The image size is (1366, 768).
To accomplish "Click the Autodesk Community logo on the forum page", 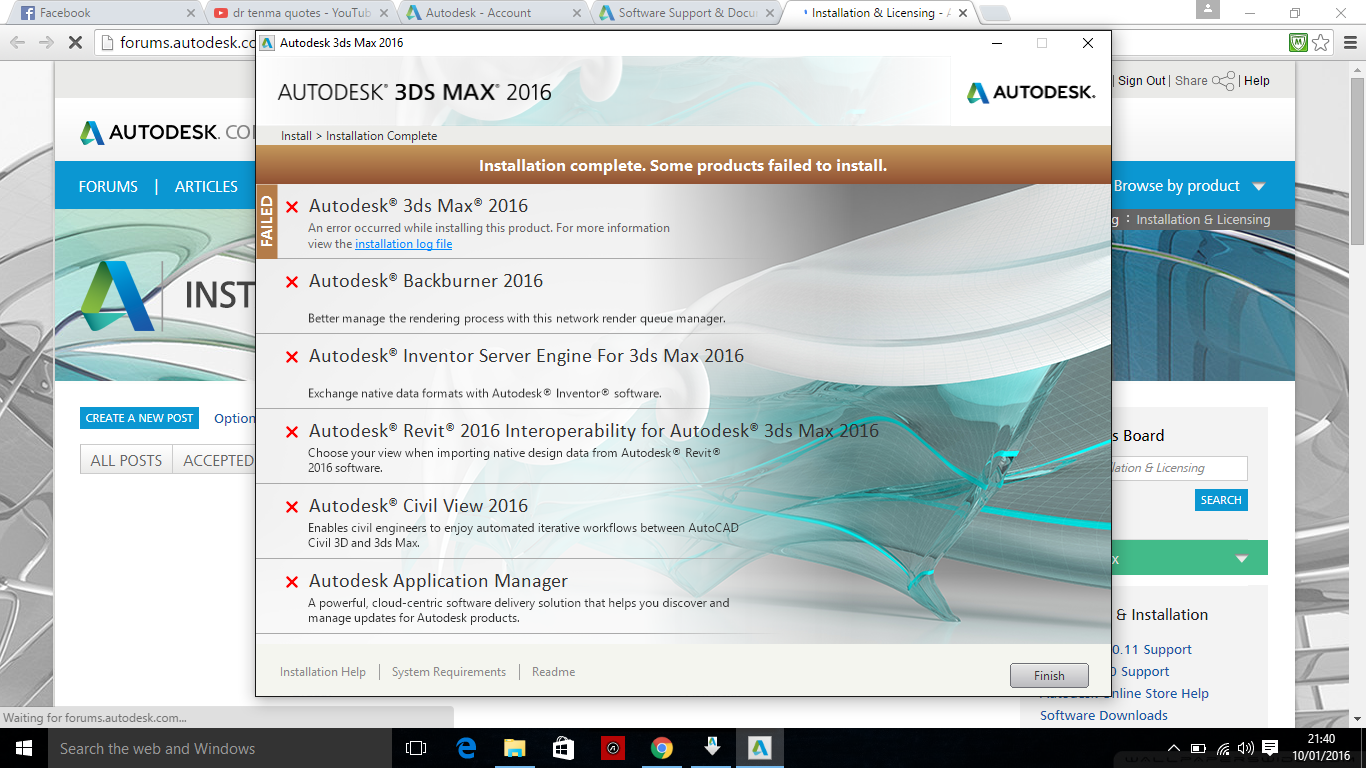I will [168, 132].
